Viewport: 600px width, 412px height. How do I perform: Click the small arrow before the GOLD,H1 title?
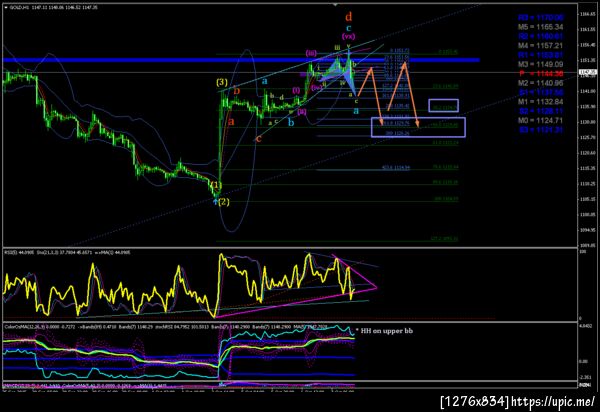(6, 7)
